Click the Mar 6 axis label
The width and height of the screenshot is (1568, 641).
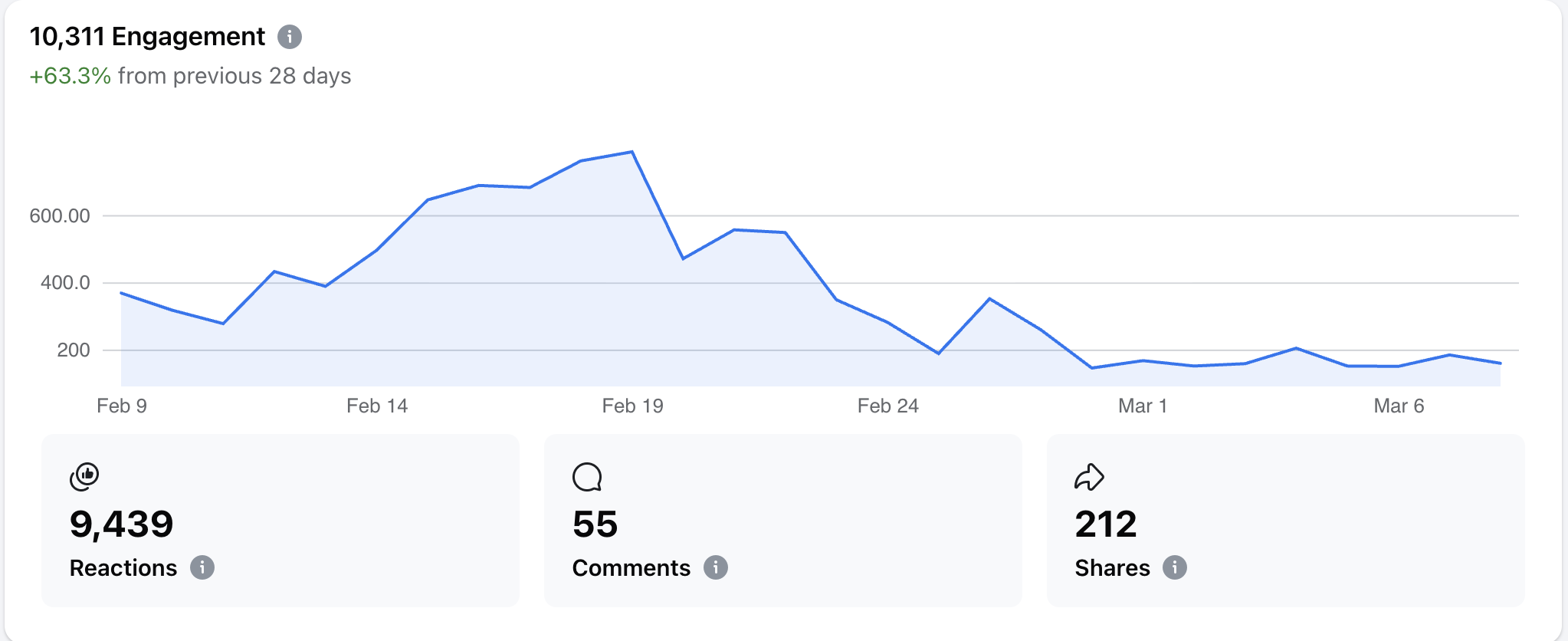[1400, 406]
